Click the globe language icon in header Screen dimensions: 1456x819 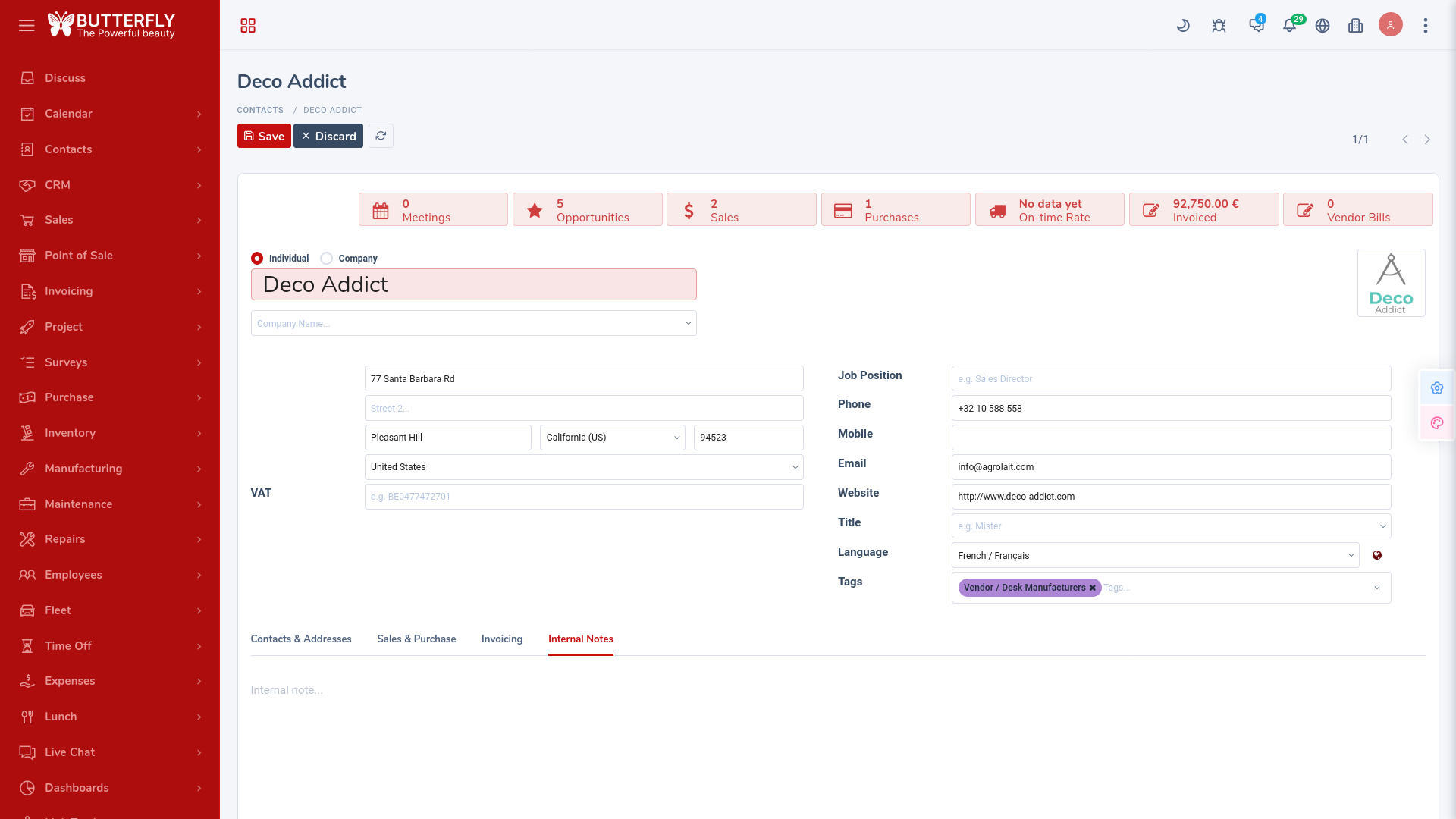(x=1323, y=26)
